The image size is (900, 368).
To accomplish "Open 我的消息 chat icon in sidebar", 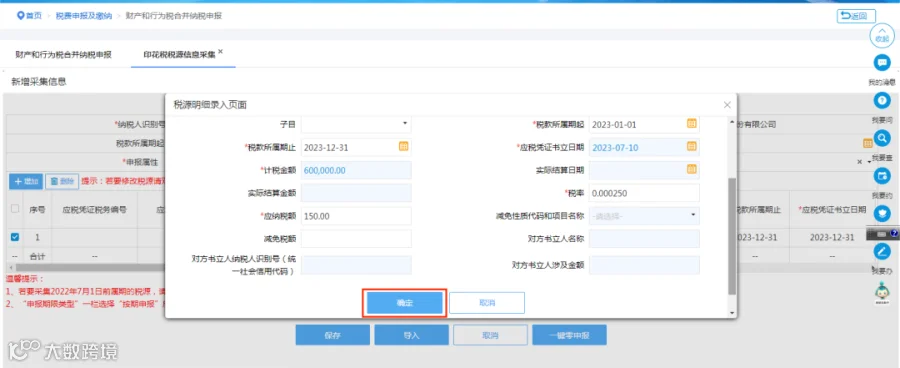I will pyautogui.click(x=882, y=63).
